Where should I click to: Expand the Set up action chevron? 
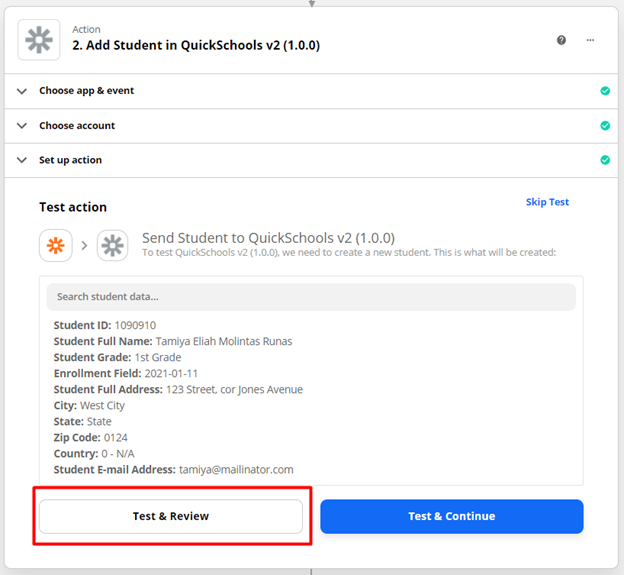(x=22, y=160)
